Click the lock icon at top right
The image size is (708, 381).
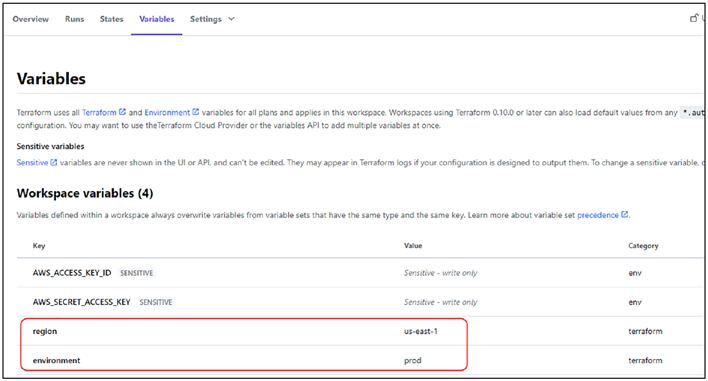(694, 18)
